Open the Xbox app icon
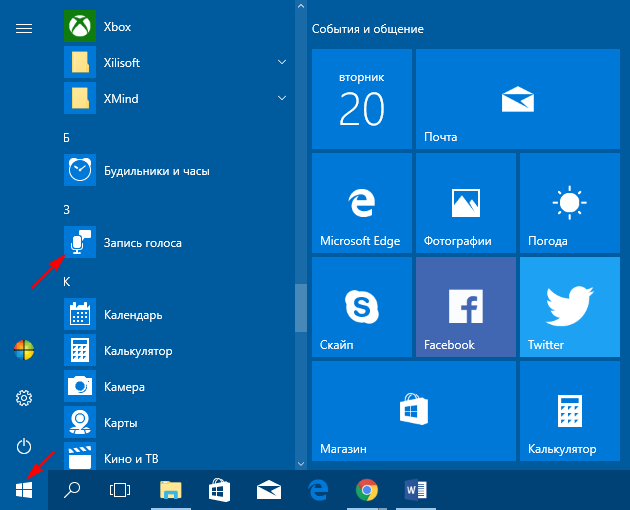The image size is (630, 510). pyautogui.click(x=80, y=27)
